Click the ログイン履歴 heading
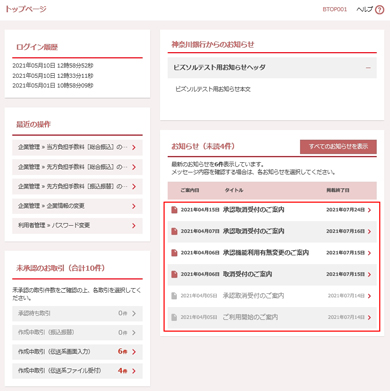 37,47
